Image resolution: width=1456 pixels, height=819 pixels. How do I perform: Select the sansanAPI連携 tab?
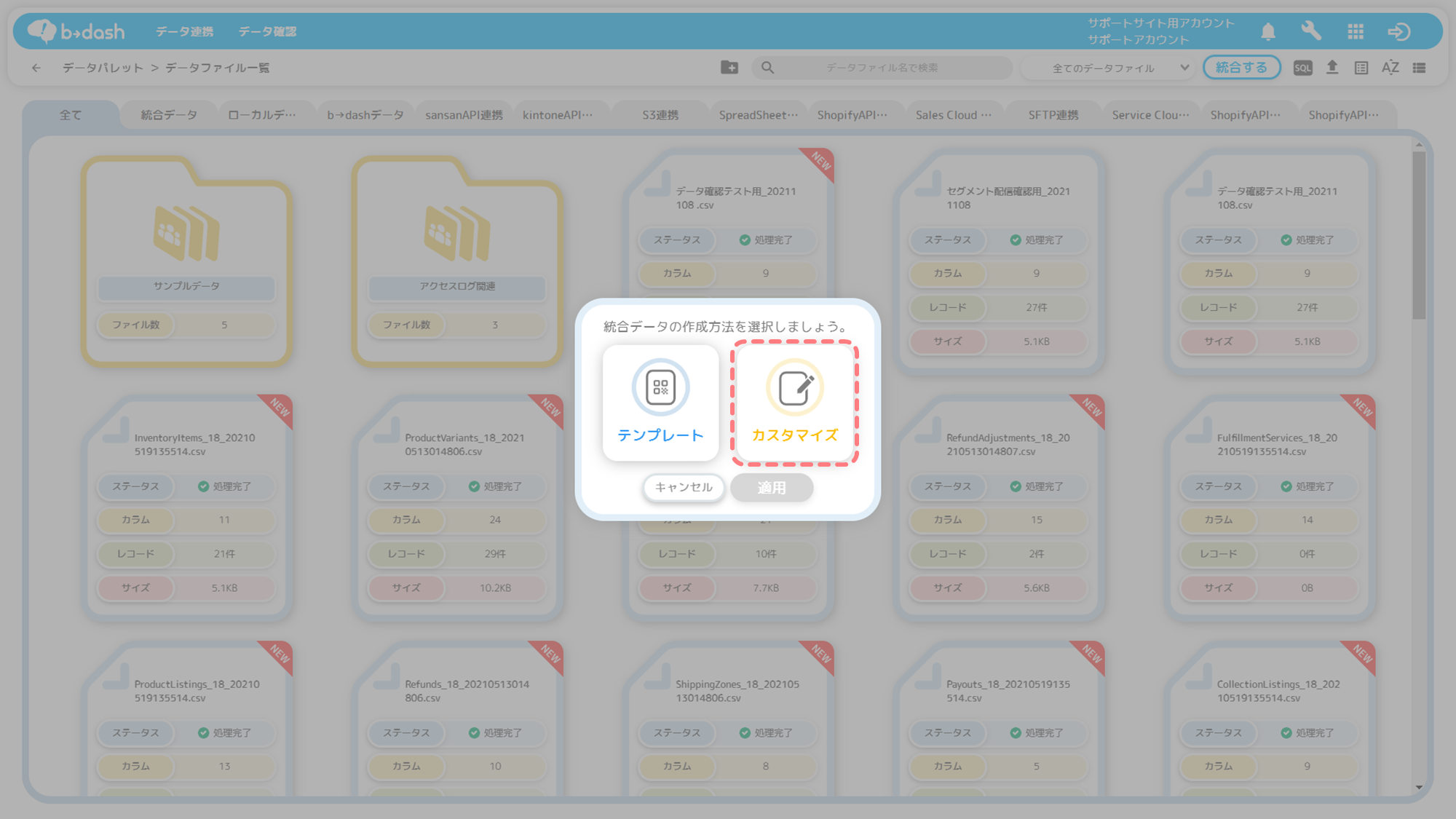(x=464, y=115)
